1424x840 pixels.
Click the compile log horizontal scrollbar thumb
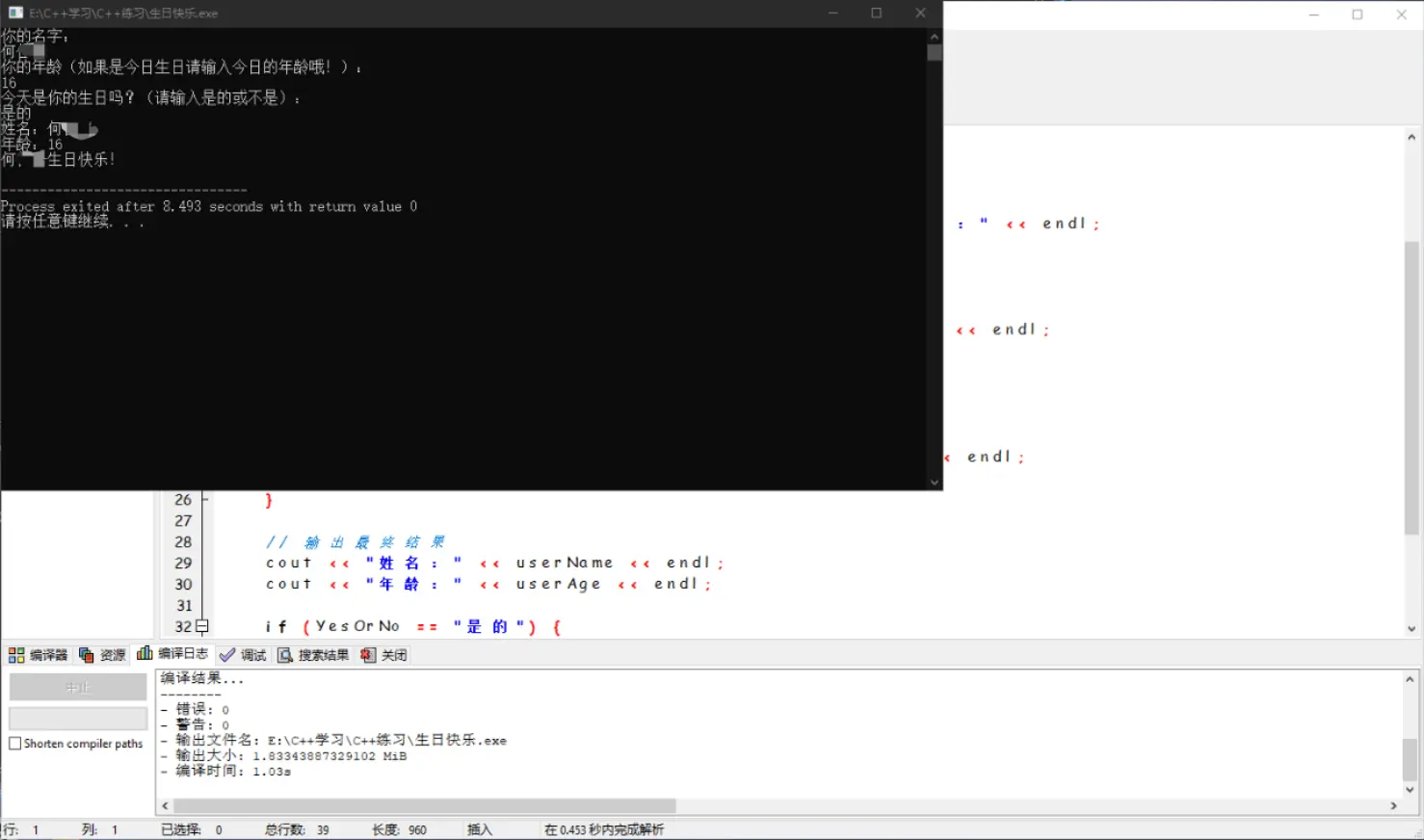click(x=424, y=805)
